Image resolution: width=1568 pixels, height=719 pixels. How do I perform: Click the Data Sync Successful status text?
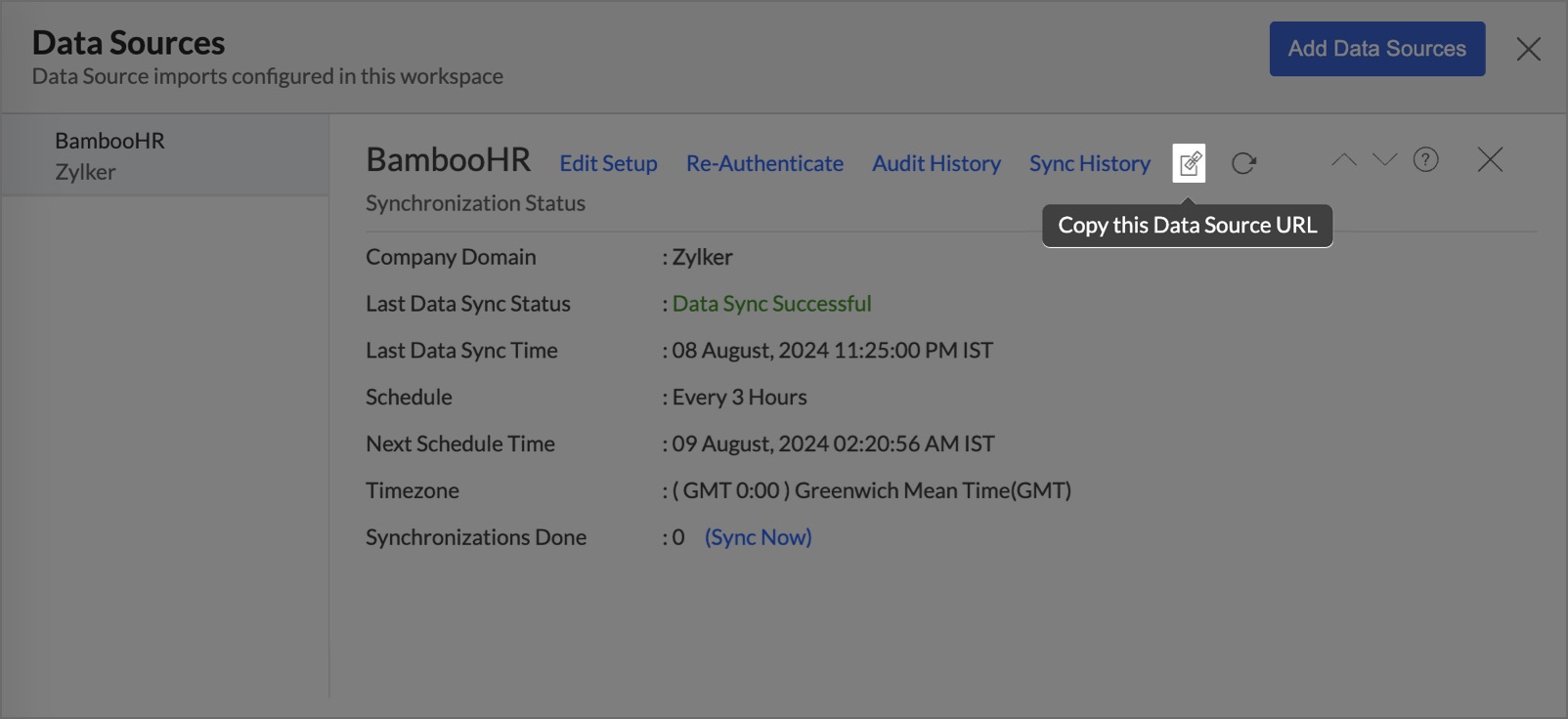click(771, 304)
